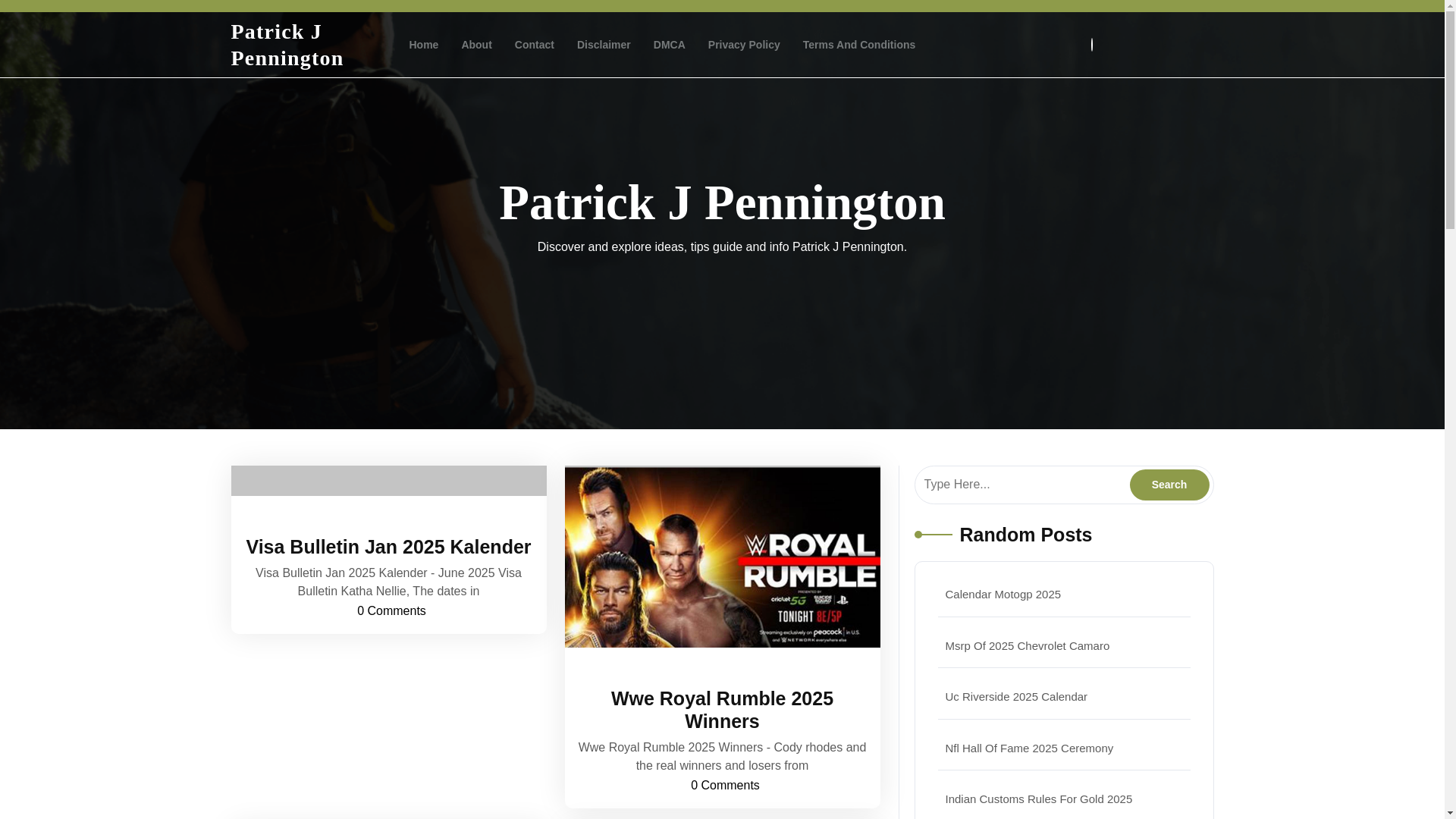The image size is (1456, 819).
Task: Open Uc Riverside 2025 Calendar link
Action: (1015, 697)
